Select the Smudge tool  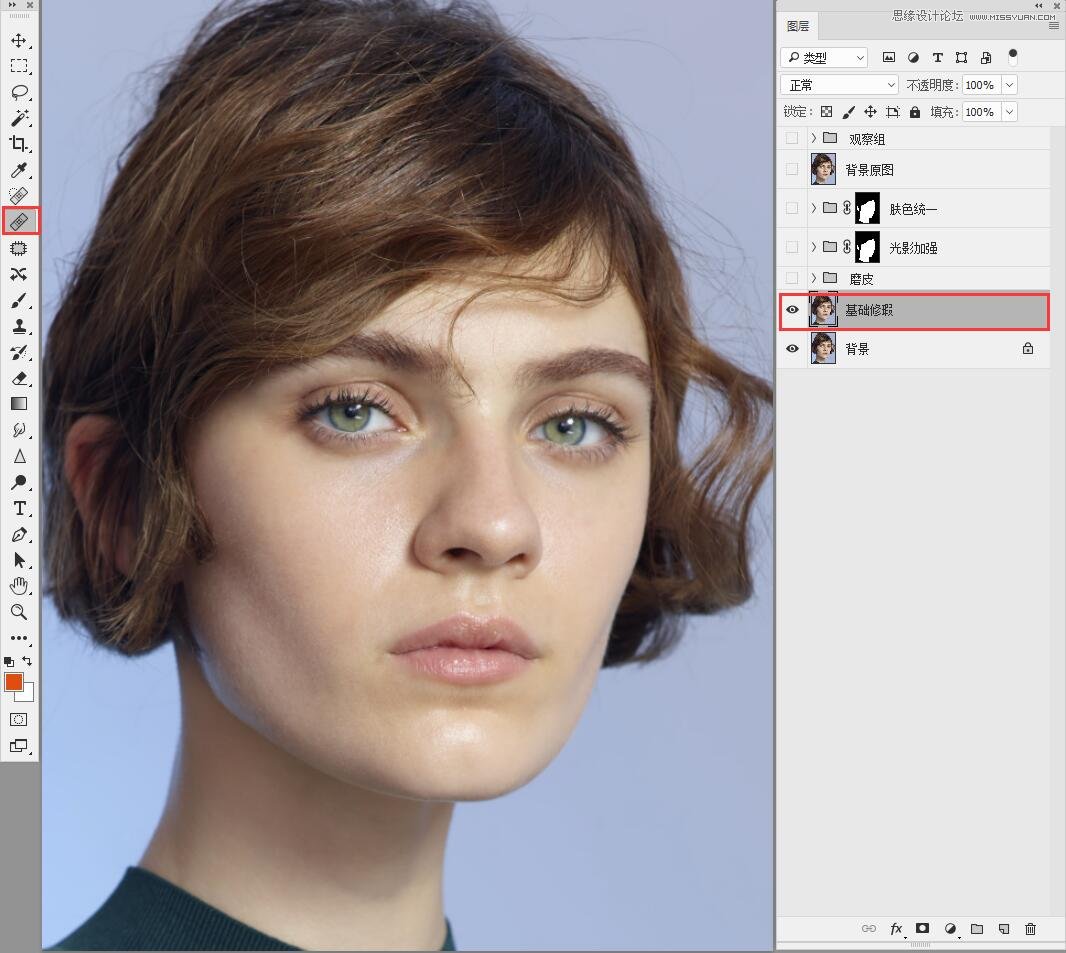click(x=19, y=430)
